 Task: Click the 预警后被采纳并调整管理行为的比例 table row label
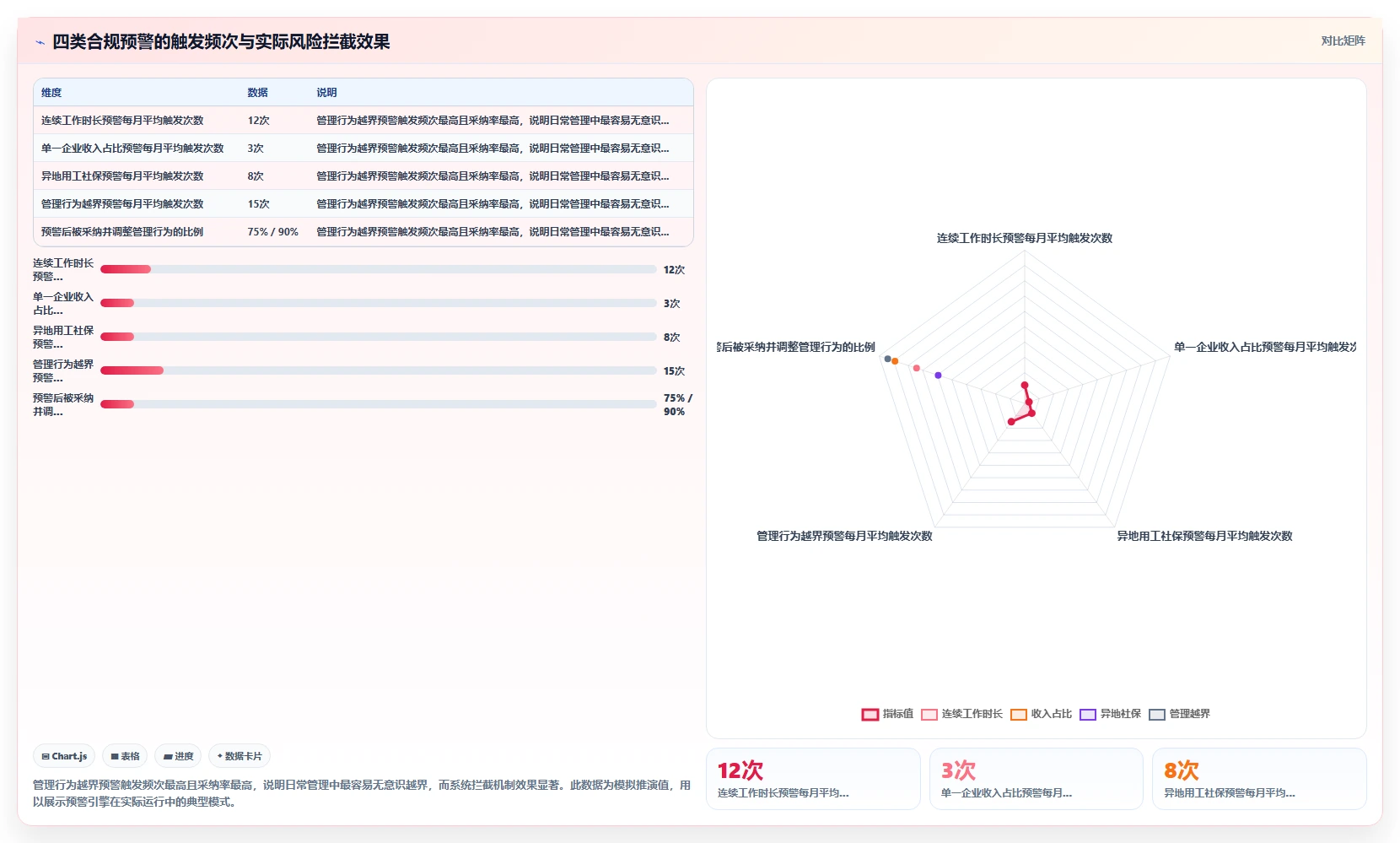pos(122,232)
